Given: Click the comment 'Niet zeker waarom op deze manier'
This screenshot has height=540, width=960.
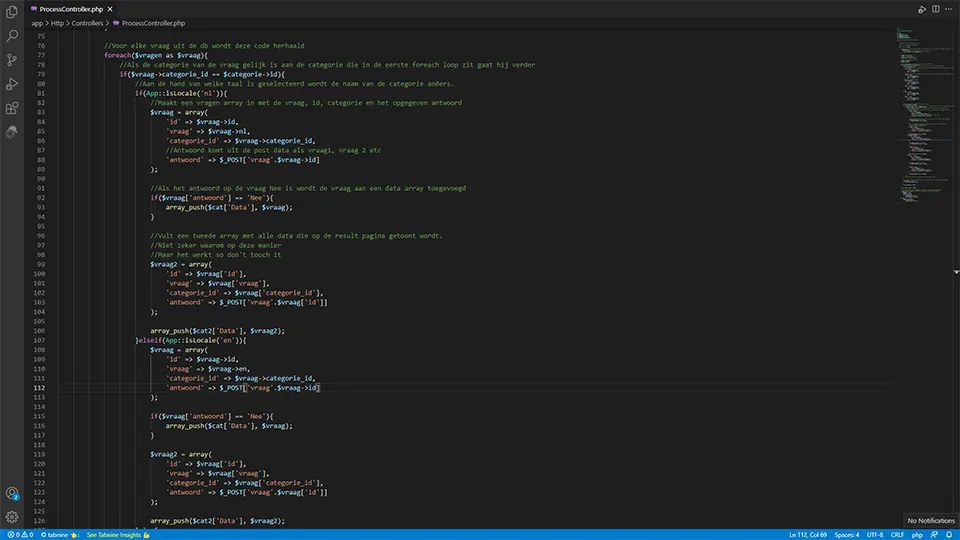Looking at the screenshot, I should pos(216,245).
